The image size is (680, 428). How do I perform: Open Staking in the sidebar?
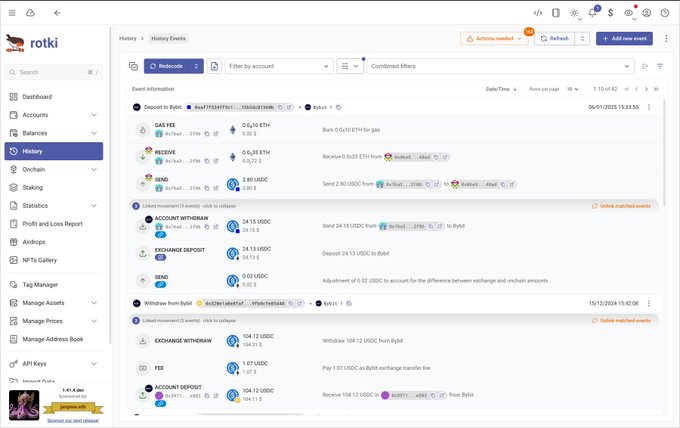coord(54,188)
